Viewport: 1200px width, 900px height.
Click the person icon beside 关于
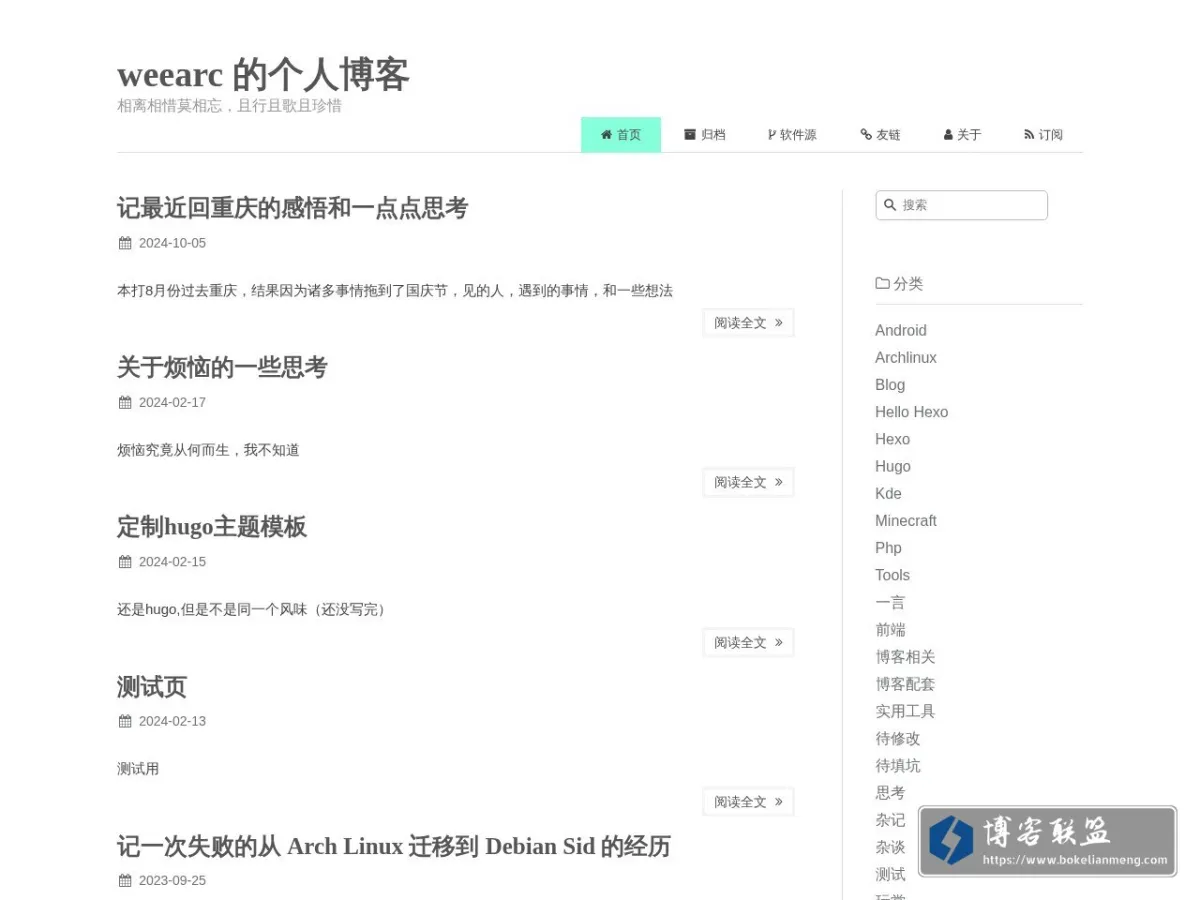click(948, 135)
